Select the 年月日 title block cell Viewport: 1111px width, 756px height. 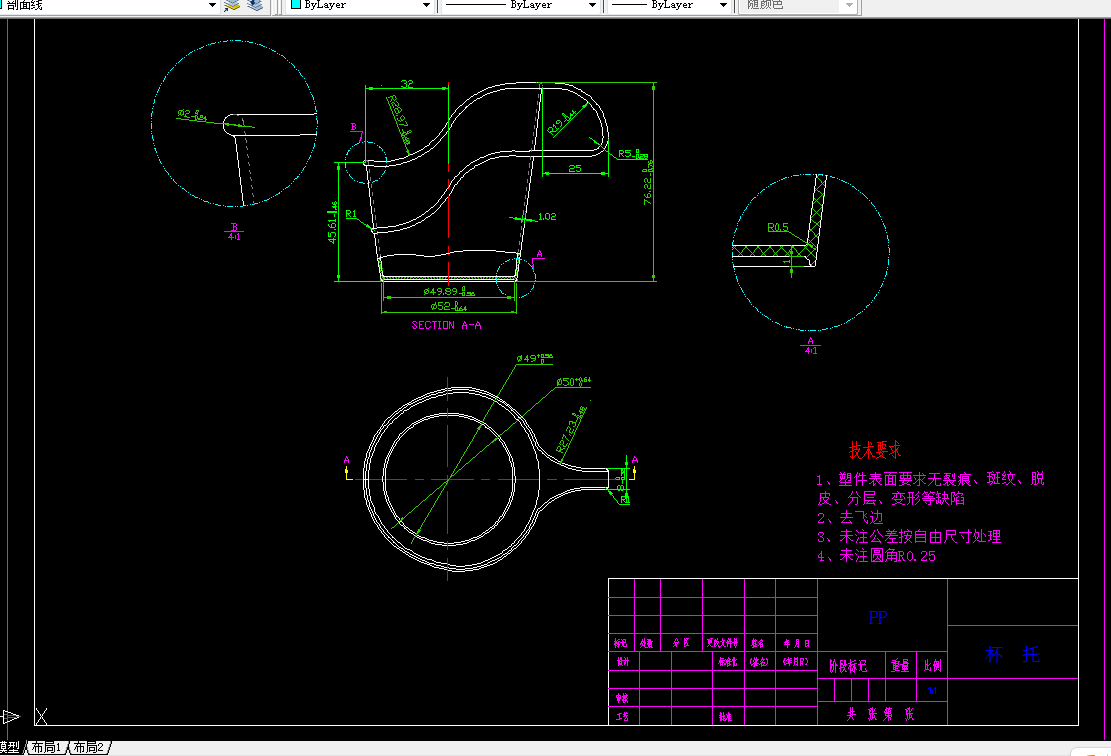tap(797, 643)
